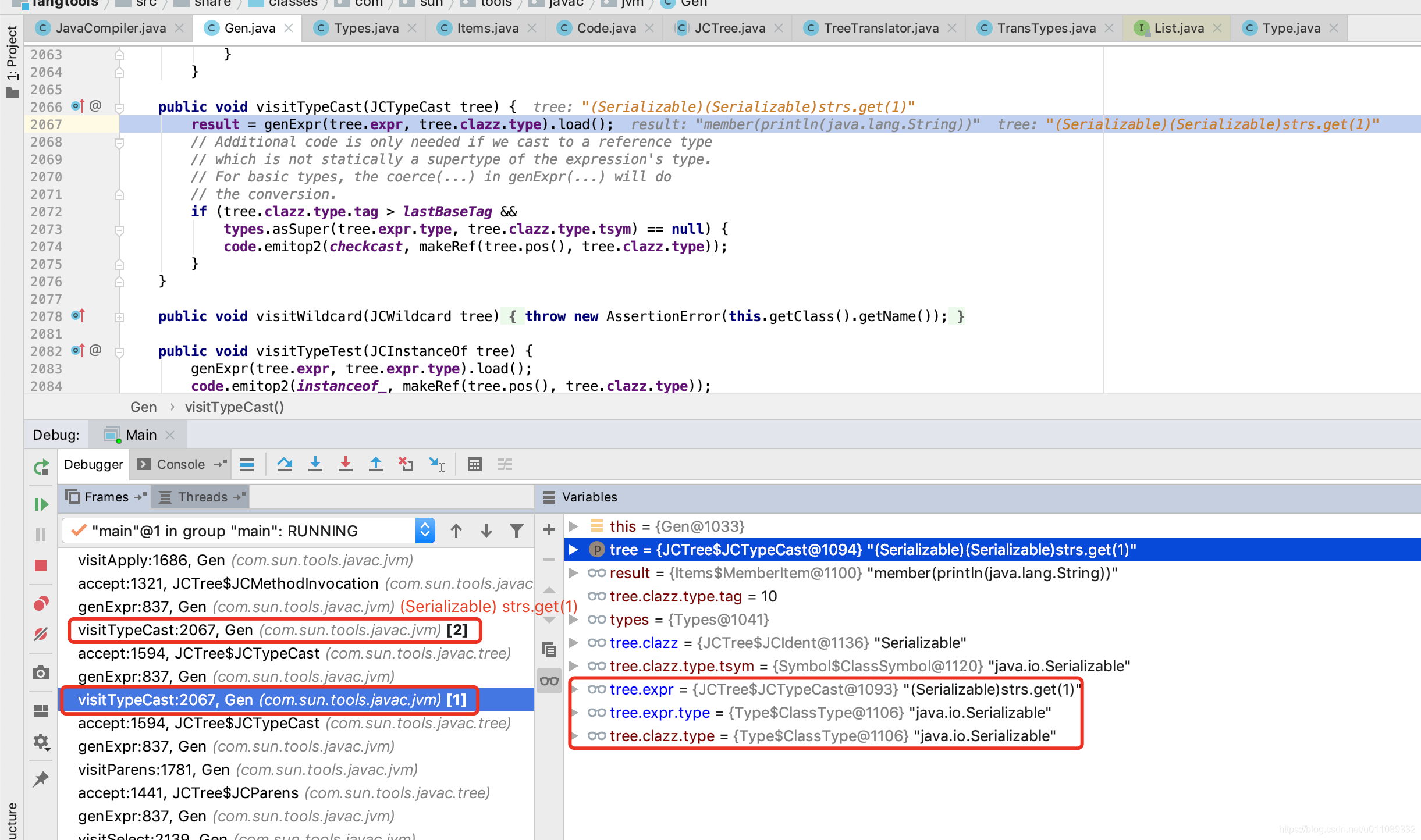Click the Rerun Main debug icon

[41, 467]
